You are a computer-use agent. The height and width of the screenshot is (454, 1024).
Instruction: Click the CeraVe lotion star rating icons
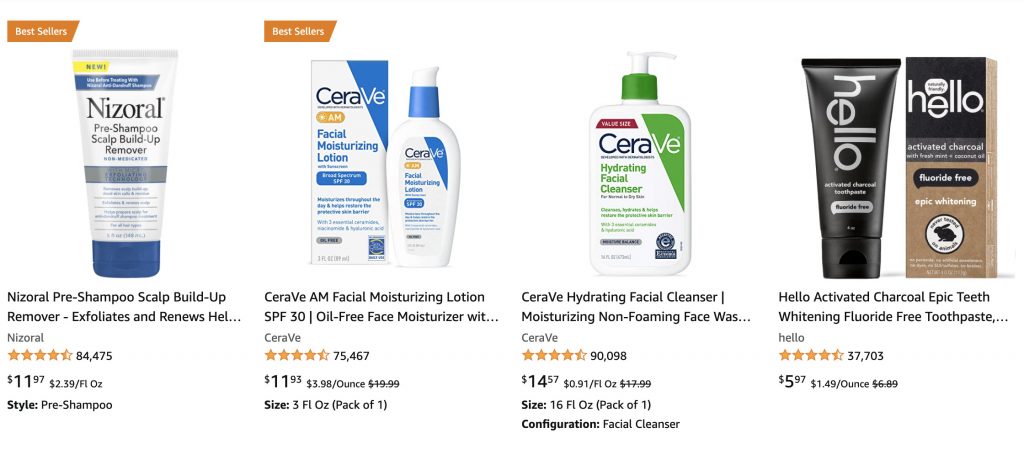coord(297,355)
